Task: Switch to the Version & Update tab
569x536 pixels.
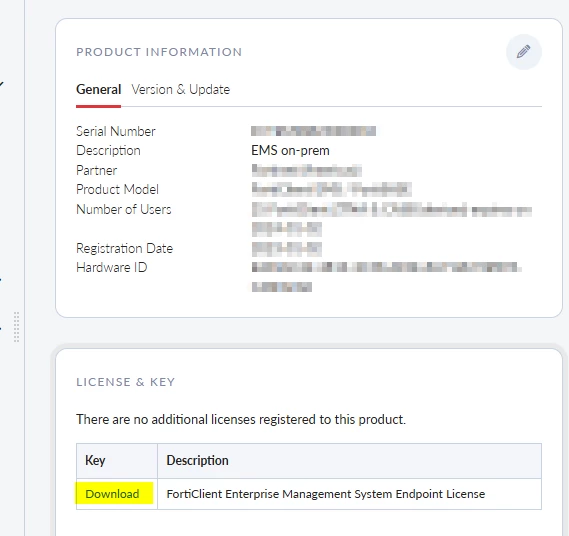Action: click(x=180, y=89)
